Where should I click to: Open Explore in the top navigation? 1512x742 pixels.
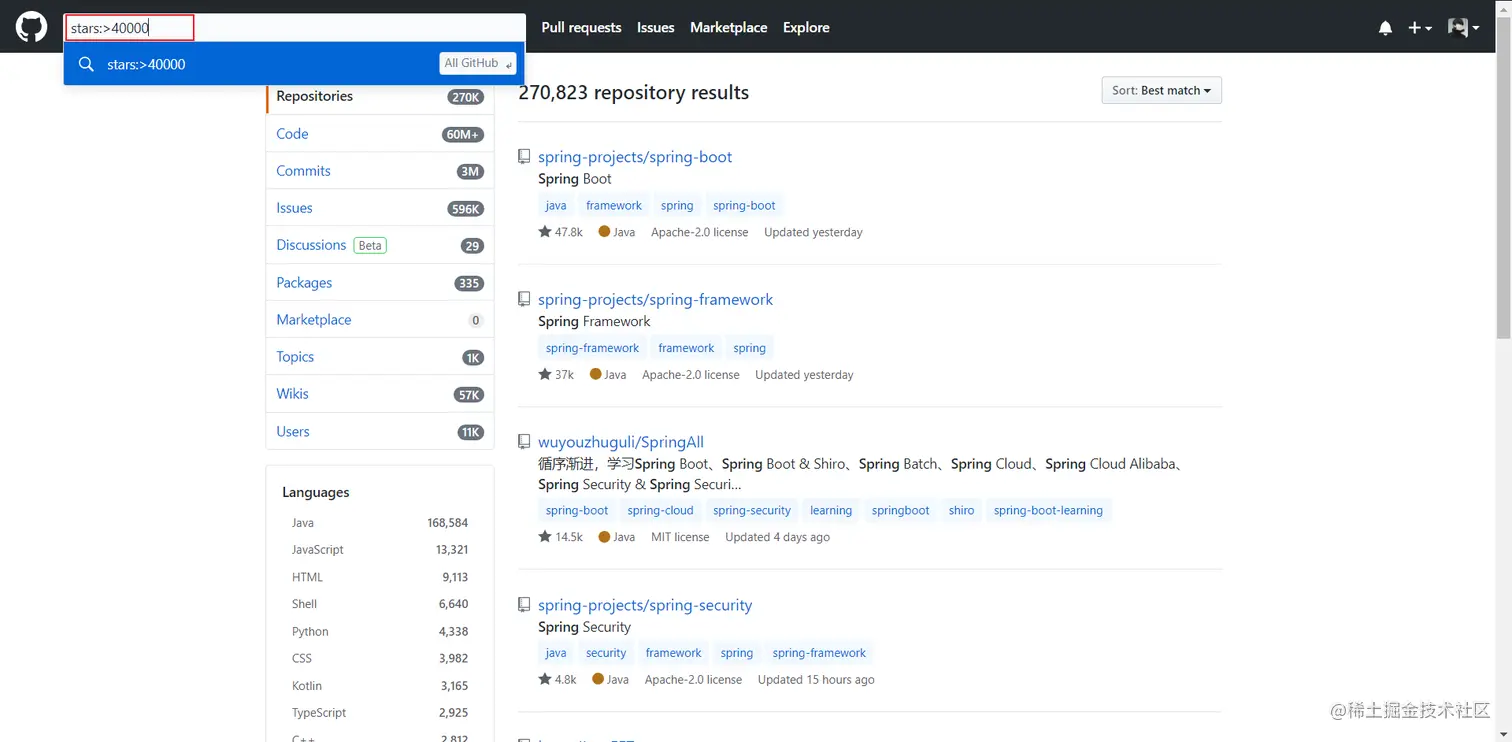coord(806,28)
